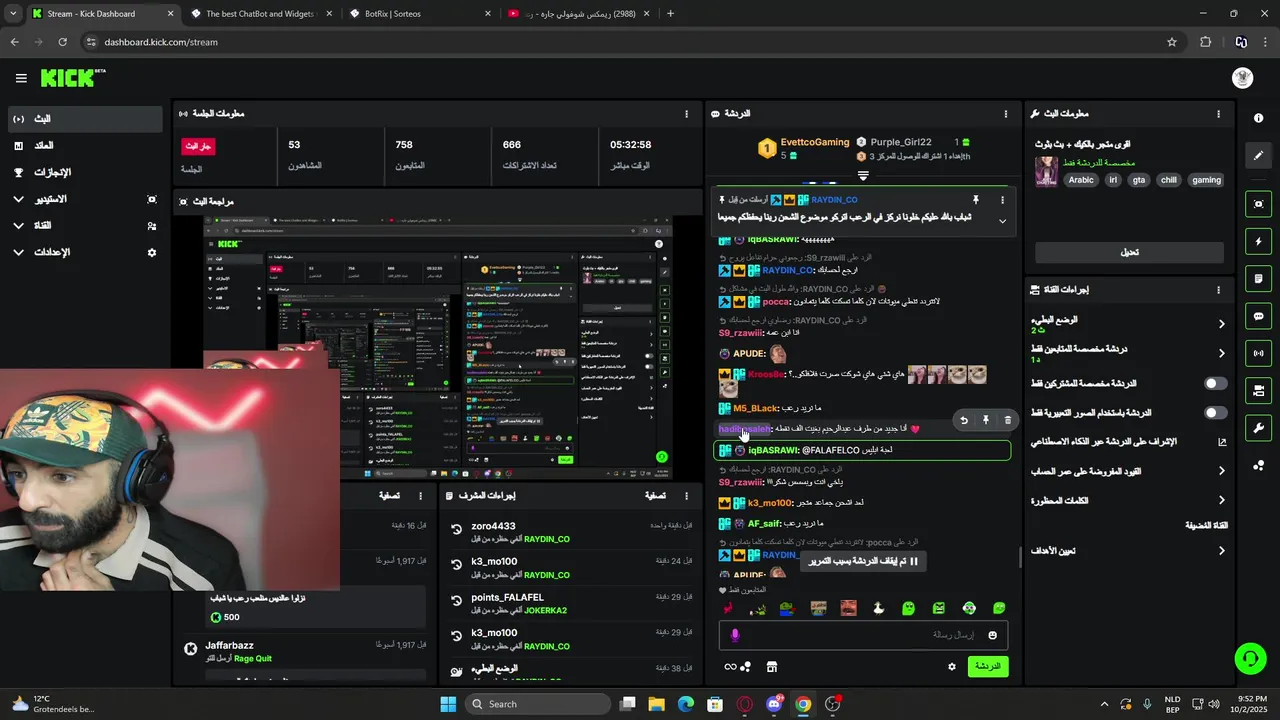Bookmark this page with the star icon
1280x720 pixels.
(x=1172, y=42)
